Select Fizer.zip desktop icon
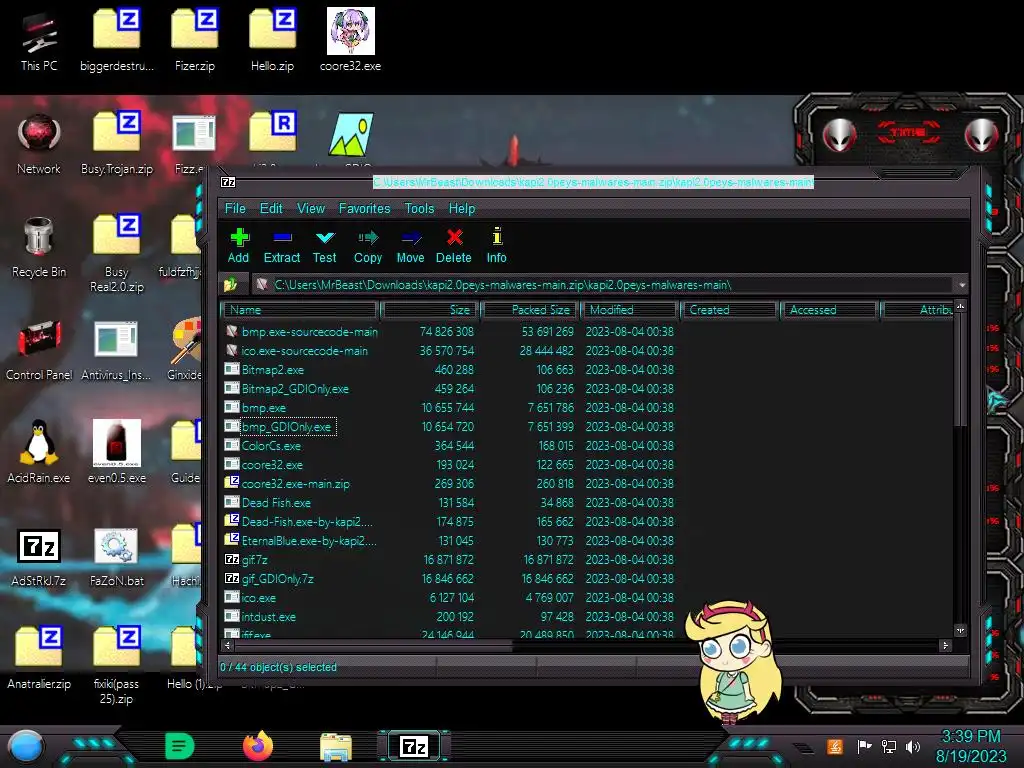This screenshot has width=1024, height=768. coord(195,40)
